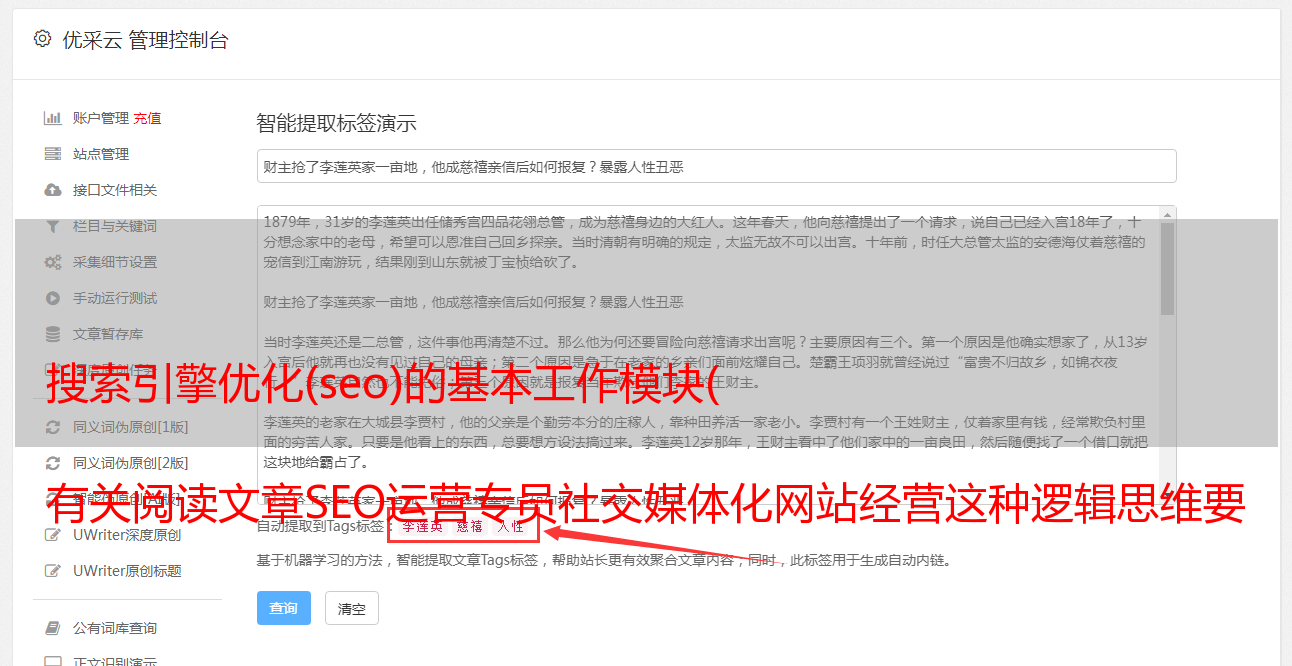Click the 公有词库查询 book icon
Viewport: 1292px width, 666px height.
[x=53, y=628]
